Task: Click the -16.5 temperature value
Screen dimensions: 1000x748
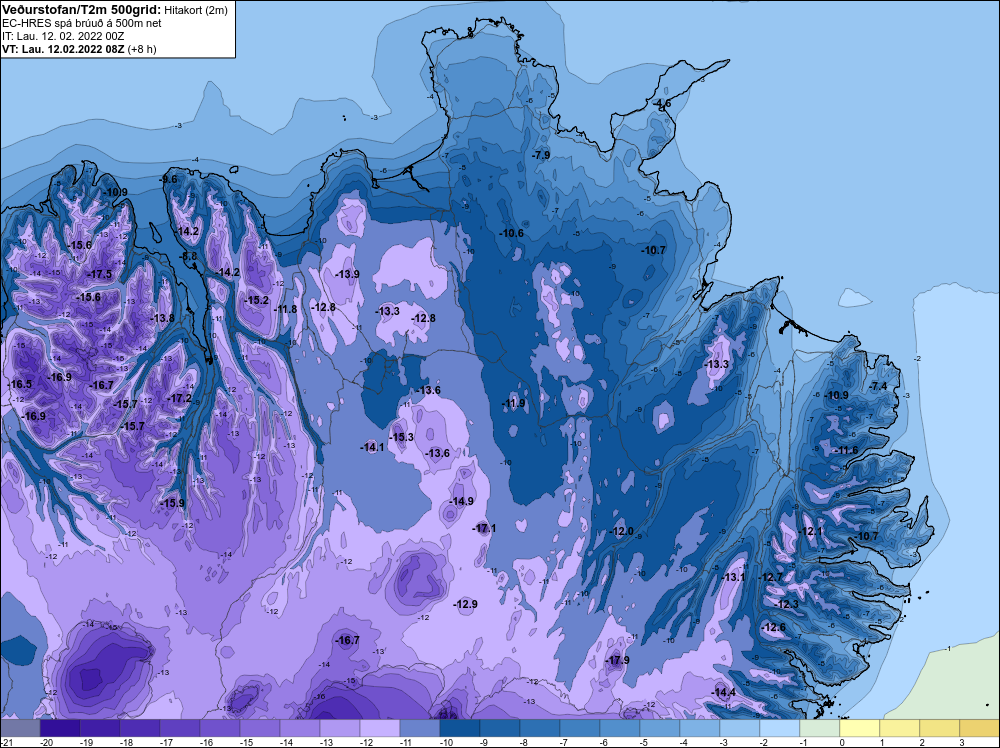Action: pos(19,385)
